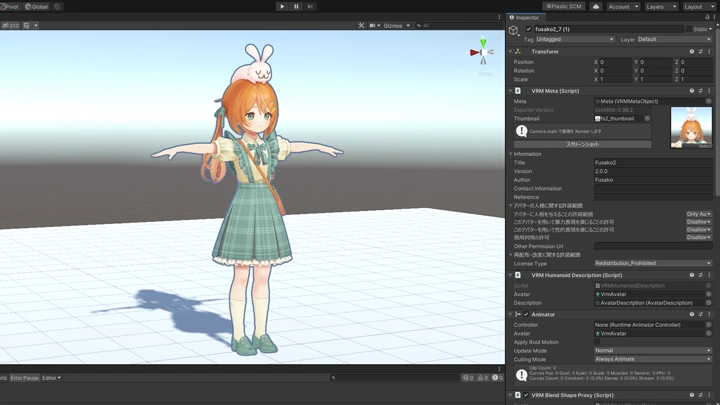Collapse the Information section
Viewport: 720px width, 405px height.
[x=510, y=154]
